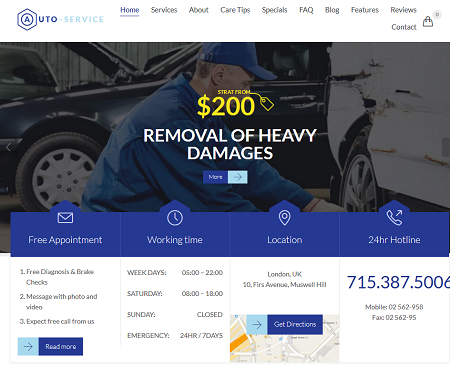Image resolution: width=450 pixels, height=367 pixels.
Task: Click the Get Directions button
Action: point(295,324)
